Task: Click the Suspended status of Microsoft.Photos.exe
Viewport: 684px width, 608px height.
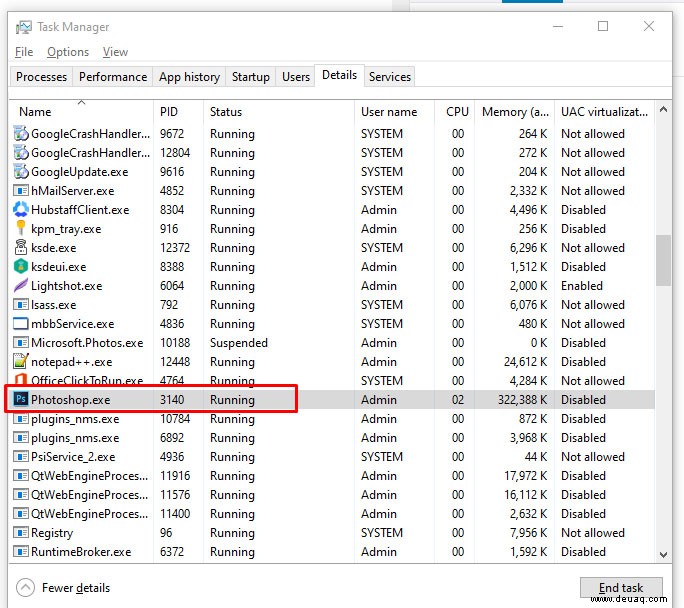Action: [239, 343]
